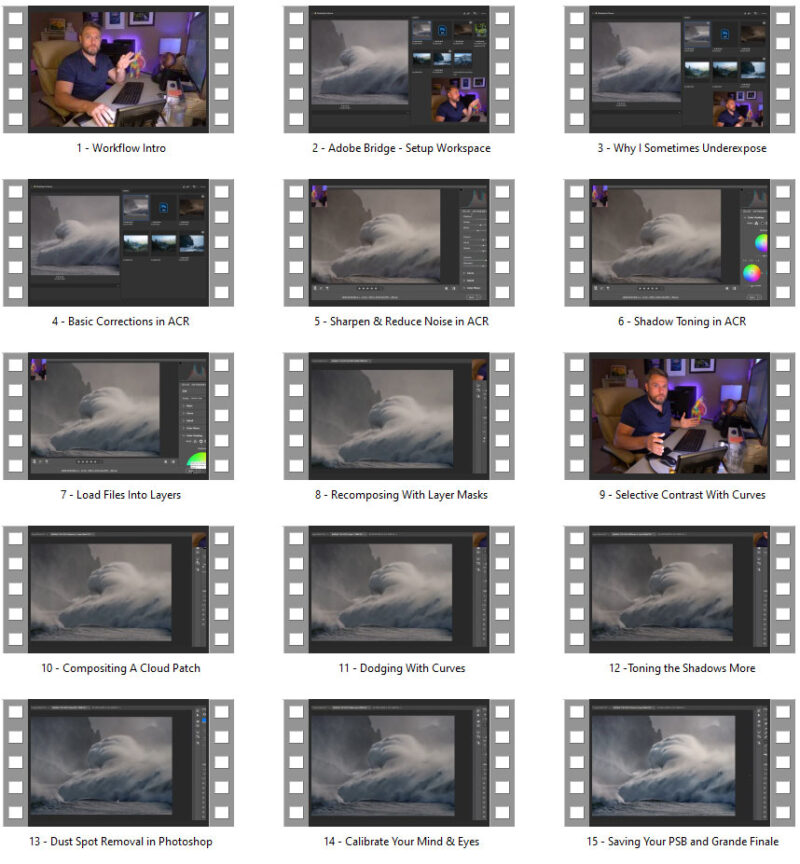The width and height of the screenshot is (800, 864).
Task: Open the 'Calibrate Your Mind & Eyes' link
Action: click(400, 841)
